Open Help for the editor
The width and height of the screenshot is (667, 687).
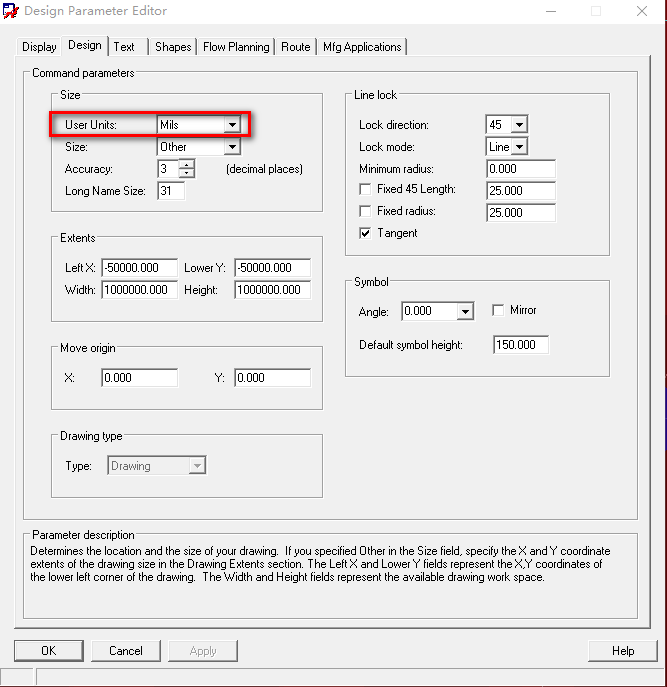(x=623, y=651)
